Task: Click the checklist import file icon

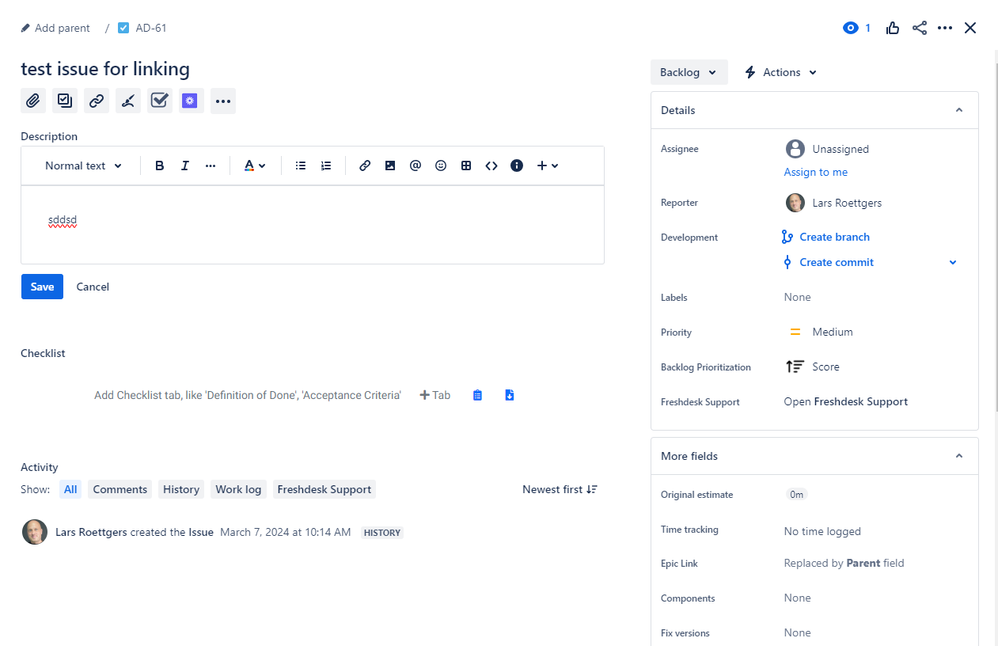Action: [x=509, y=395]
